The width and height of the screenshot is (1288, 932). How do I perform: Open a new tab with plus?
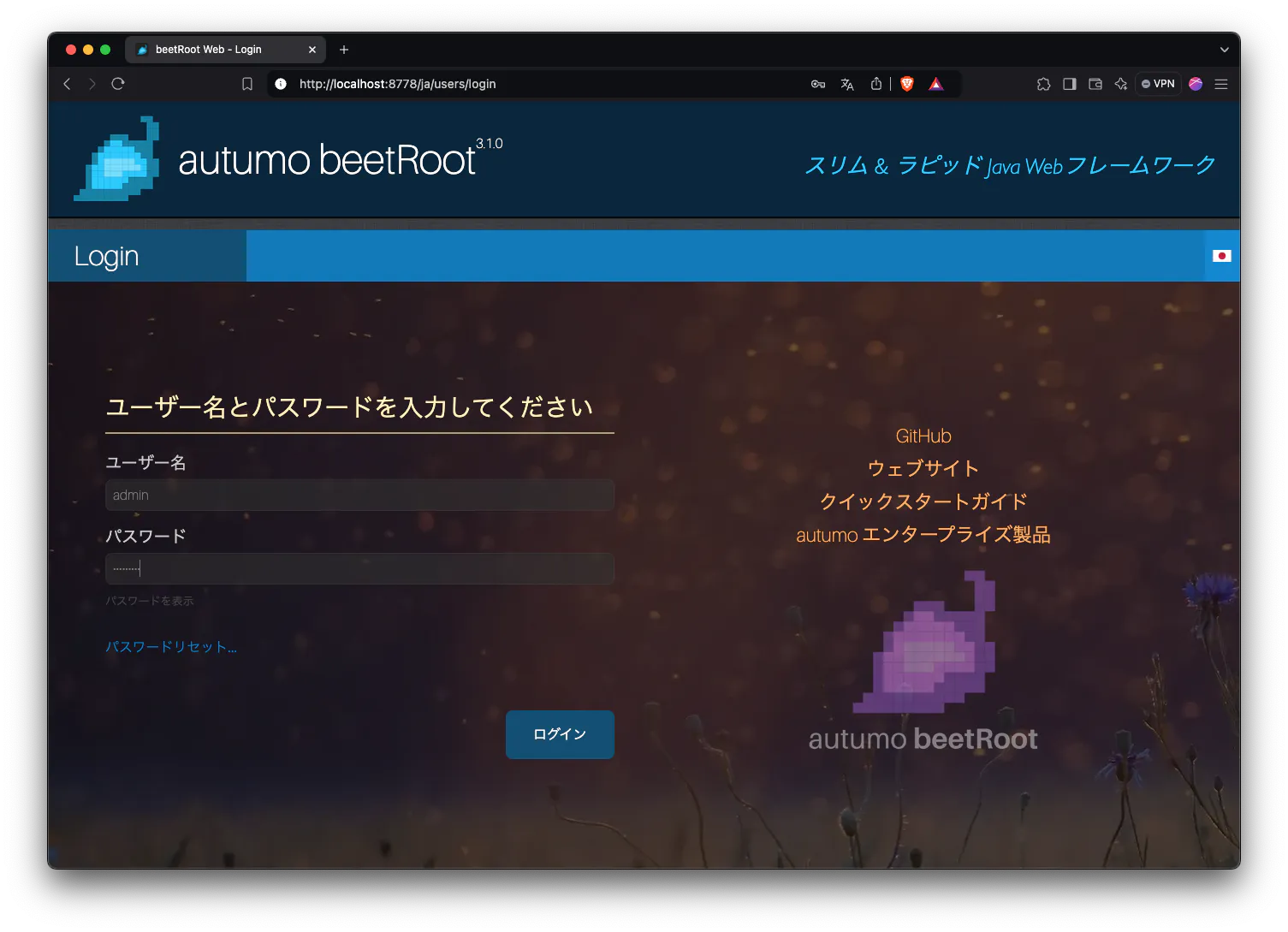click(x=344, y=50)
